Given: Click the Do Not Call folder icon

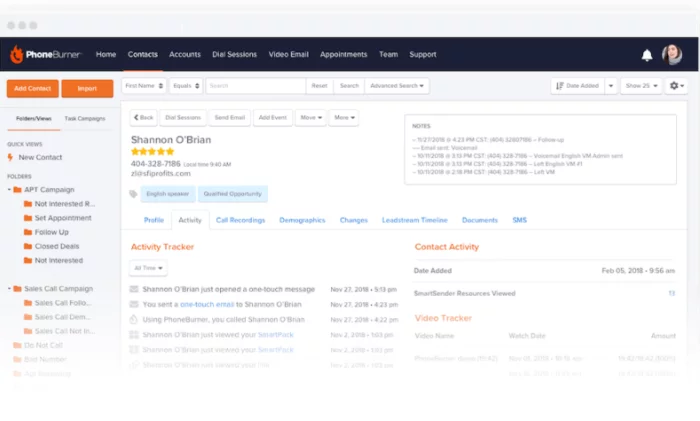Looking at the screenshot, I should pos(17,345).
